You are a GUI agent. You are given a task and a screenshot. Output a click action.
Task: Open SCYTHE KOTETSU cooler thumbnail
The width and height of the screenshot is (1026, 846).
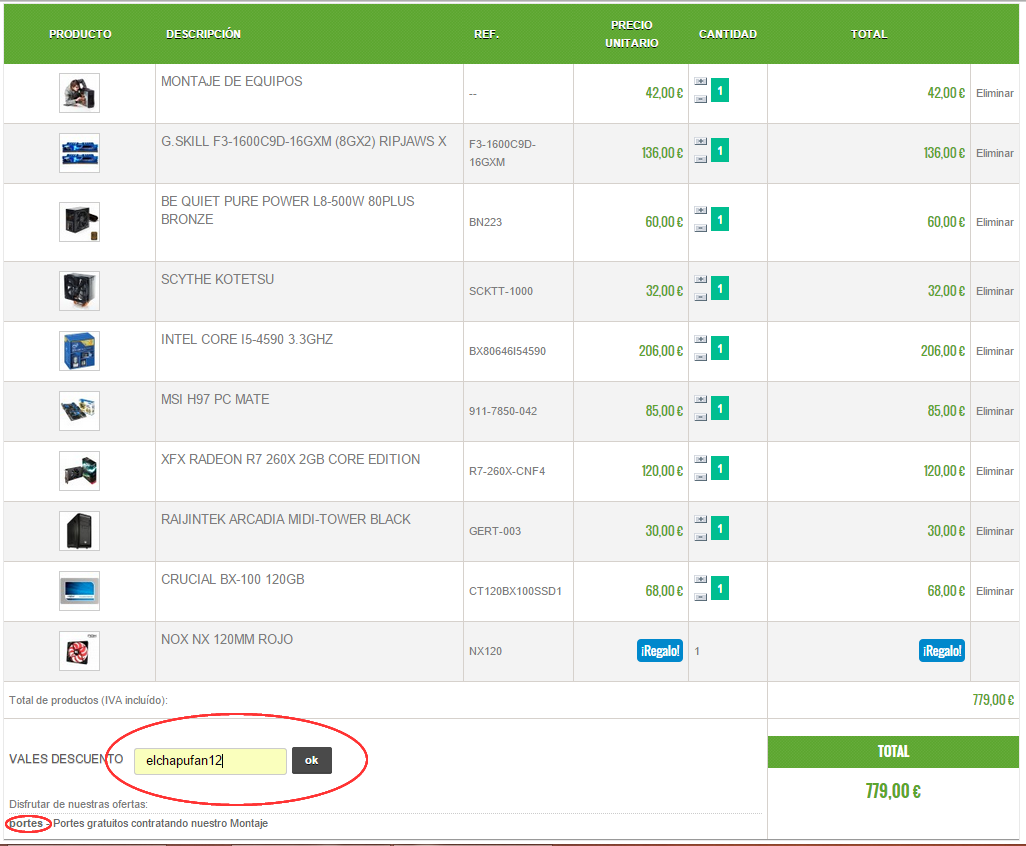79,291
